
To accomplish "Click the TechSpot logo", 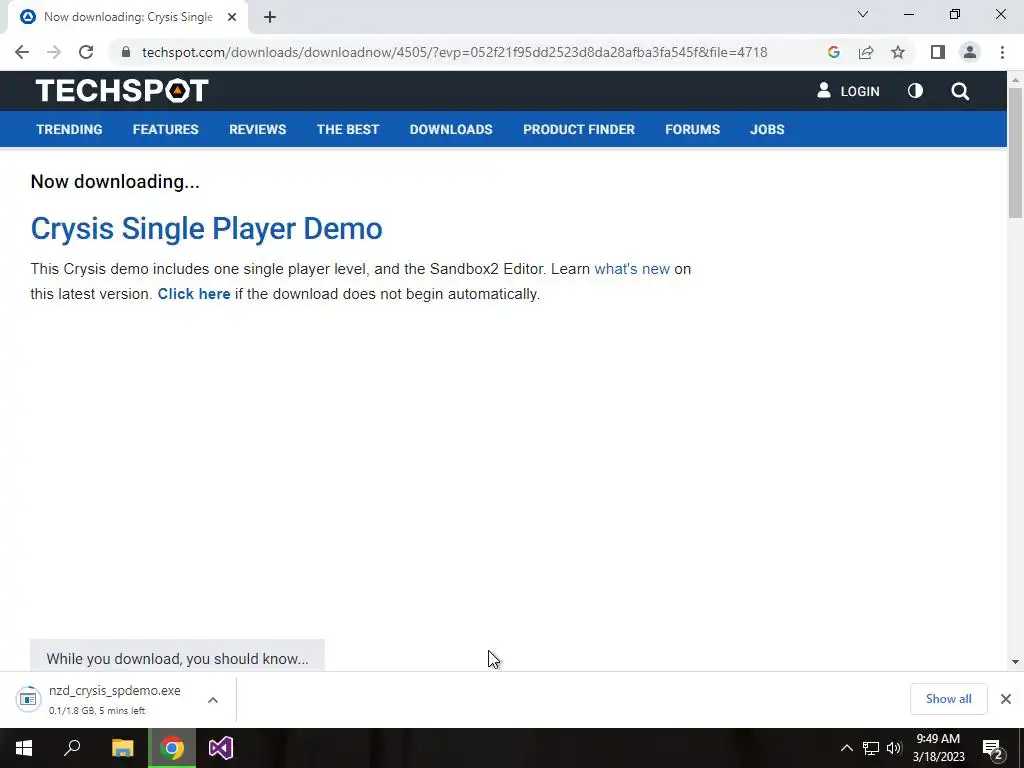I will [x=121, y=91].
